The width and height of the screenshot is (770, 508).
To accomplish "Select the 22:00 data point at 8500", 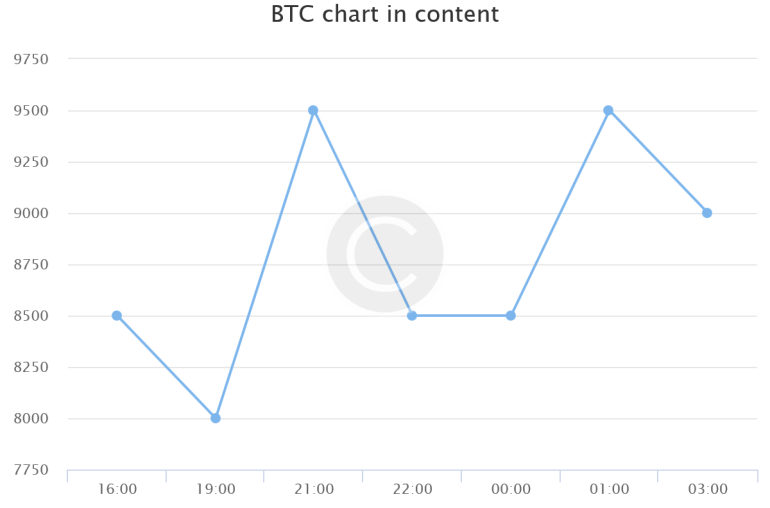I will [x=412, y=315].
